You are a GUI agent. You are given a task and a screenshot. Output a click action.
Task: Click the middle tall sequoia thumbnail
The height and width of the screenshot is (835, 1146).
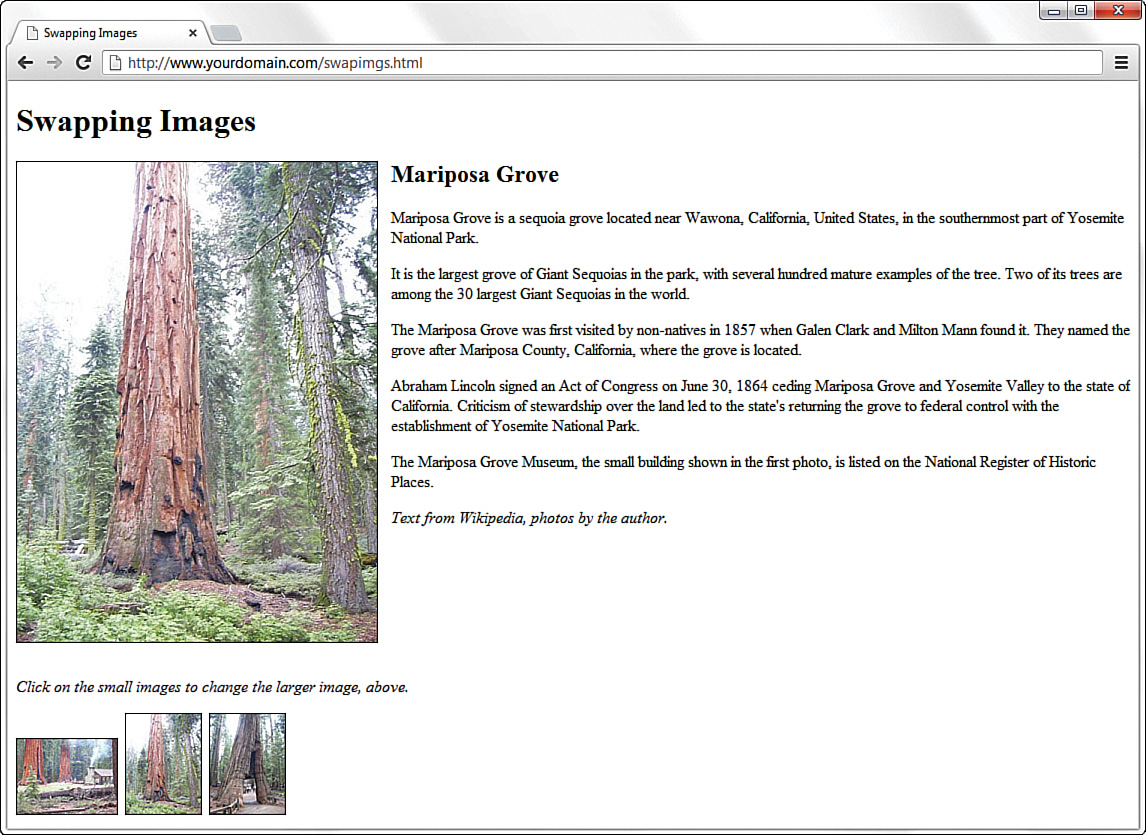[163, 763]
